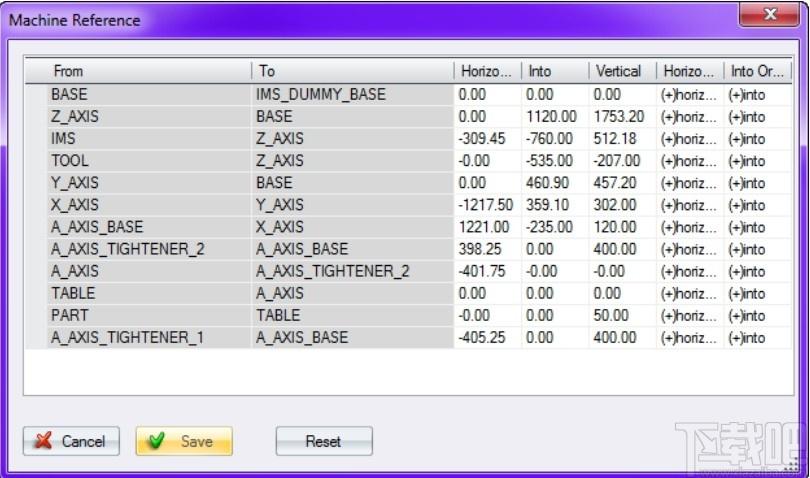Image resolution: width=810 pixels, height=478 pixels.
Task: Edit Vertical value 1753.20 for Z_AXIS
Action: pos(622,117)
